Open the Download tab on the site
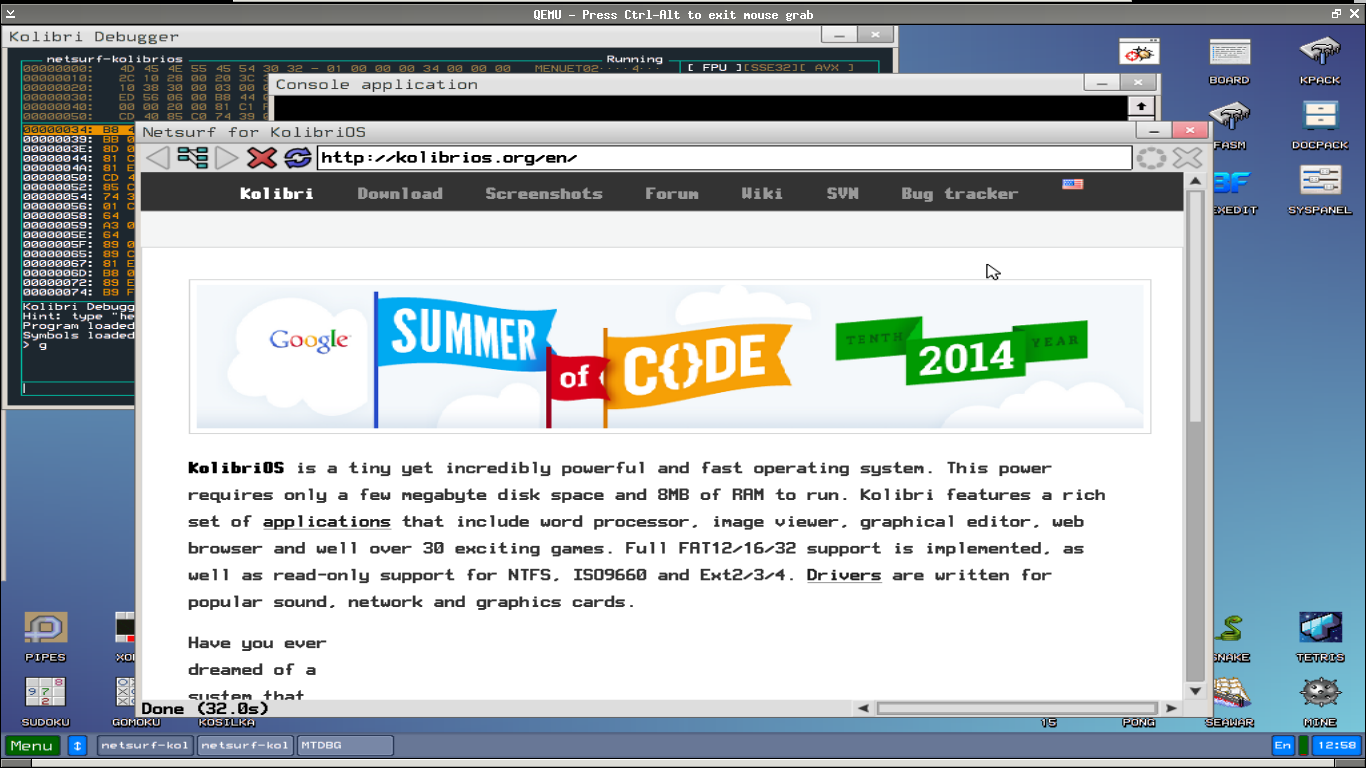 coord(400,193)
